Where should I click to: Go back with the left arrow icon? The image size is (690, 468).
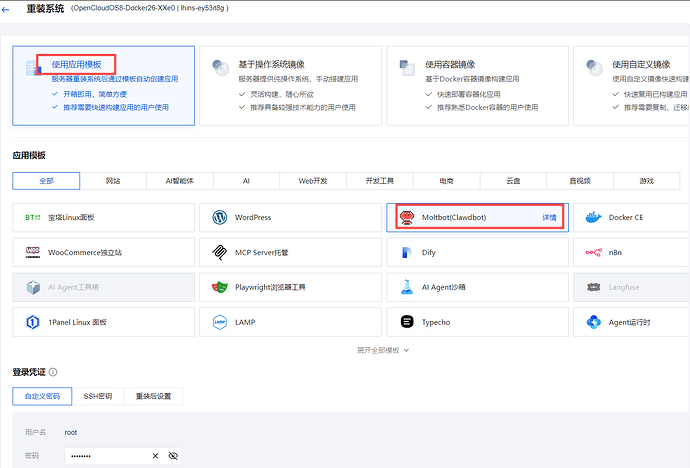click(x=5, y=9)
